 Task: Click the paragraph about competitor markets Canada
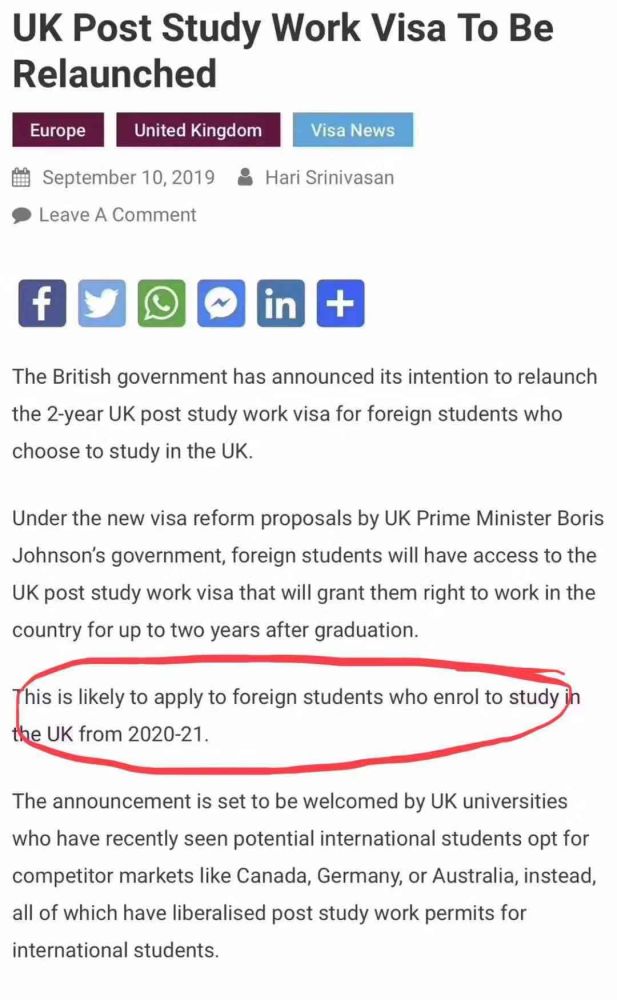pos(304,876)
